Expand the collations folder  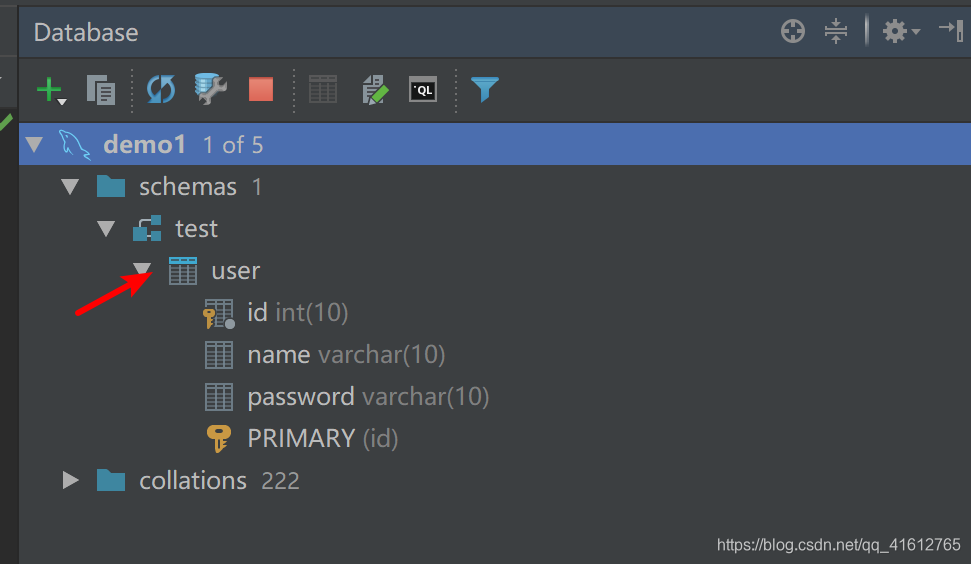71,480
